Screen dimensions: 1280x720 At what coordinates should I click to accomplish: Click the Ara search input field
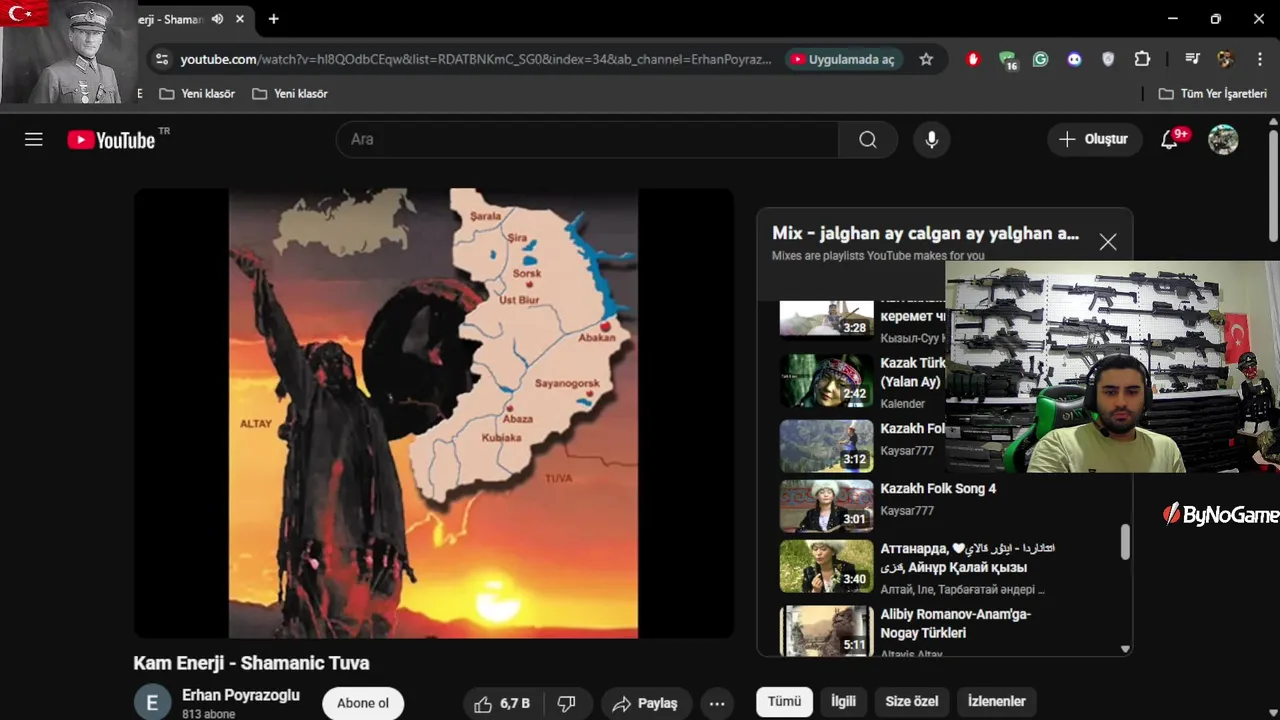587,139
